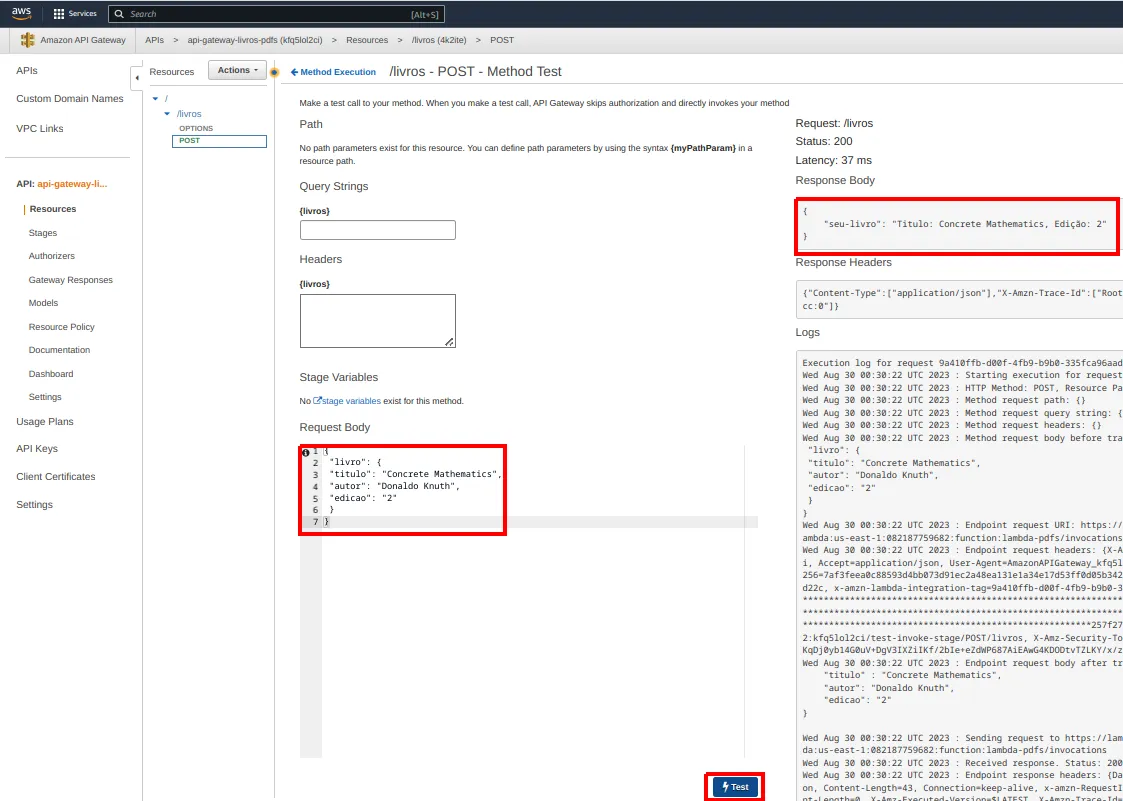Open VPC Links
1123x801 pixels.
[39, 129]
